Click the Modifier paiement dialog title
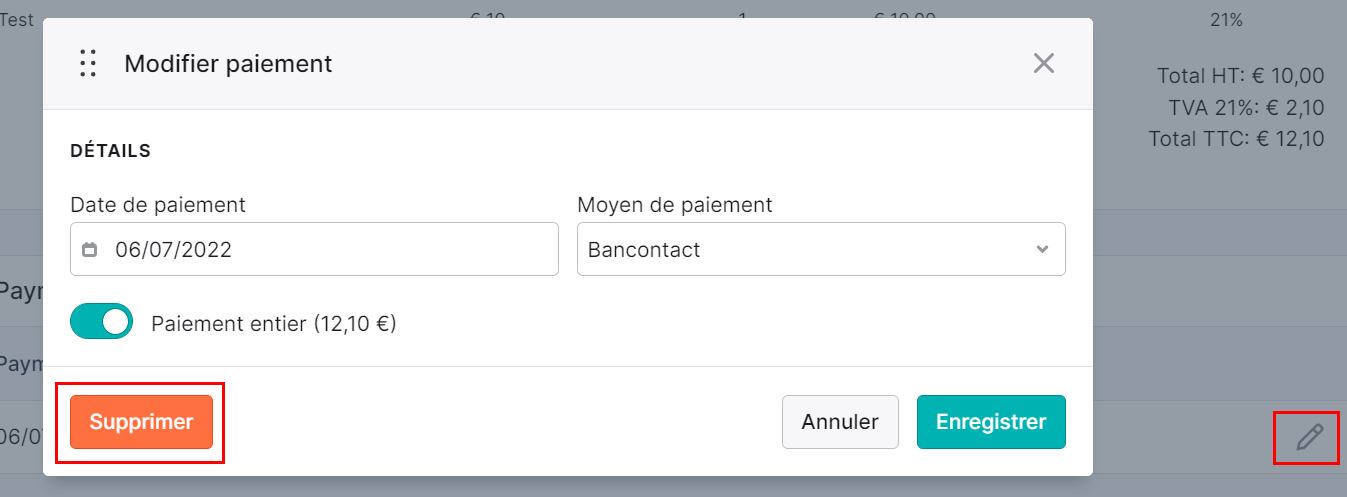1347x497 pixels. click(228, 64)
